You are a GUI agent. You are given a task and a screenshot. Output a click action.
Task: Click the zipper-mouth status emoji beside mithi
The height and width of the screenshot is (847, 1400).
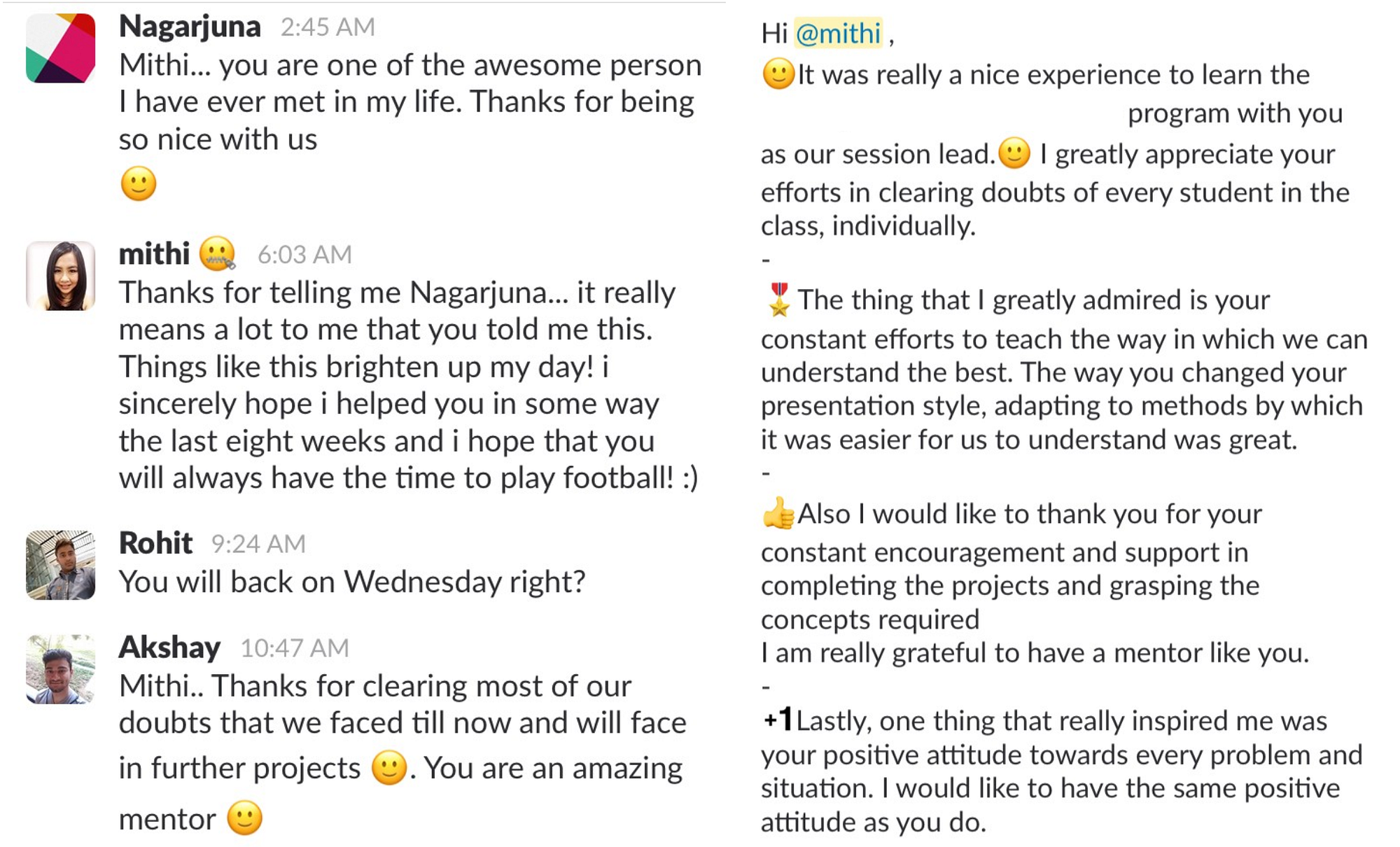[x=217, y=253]
